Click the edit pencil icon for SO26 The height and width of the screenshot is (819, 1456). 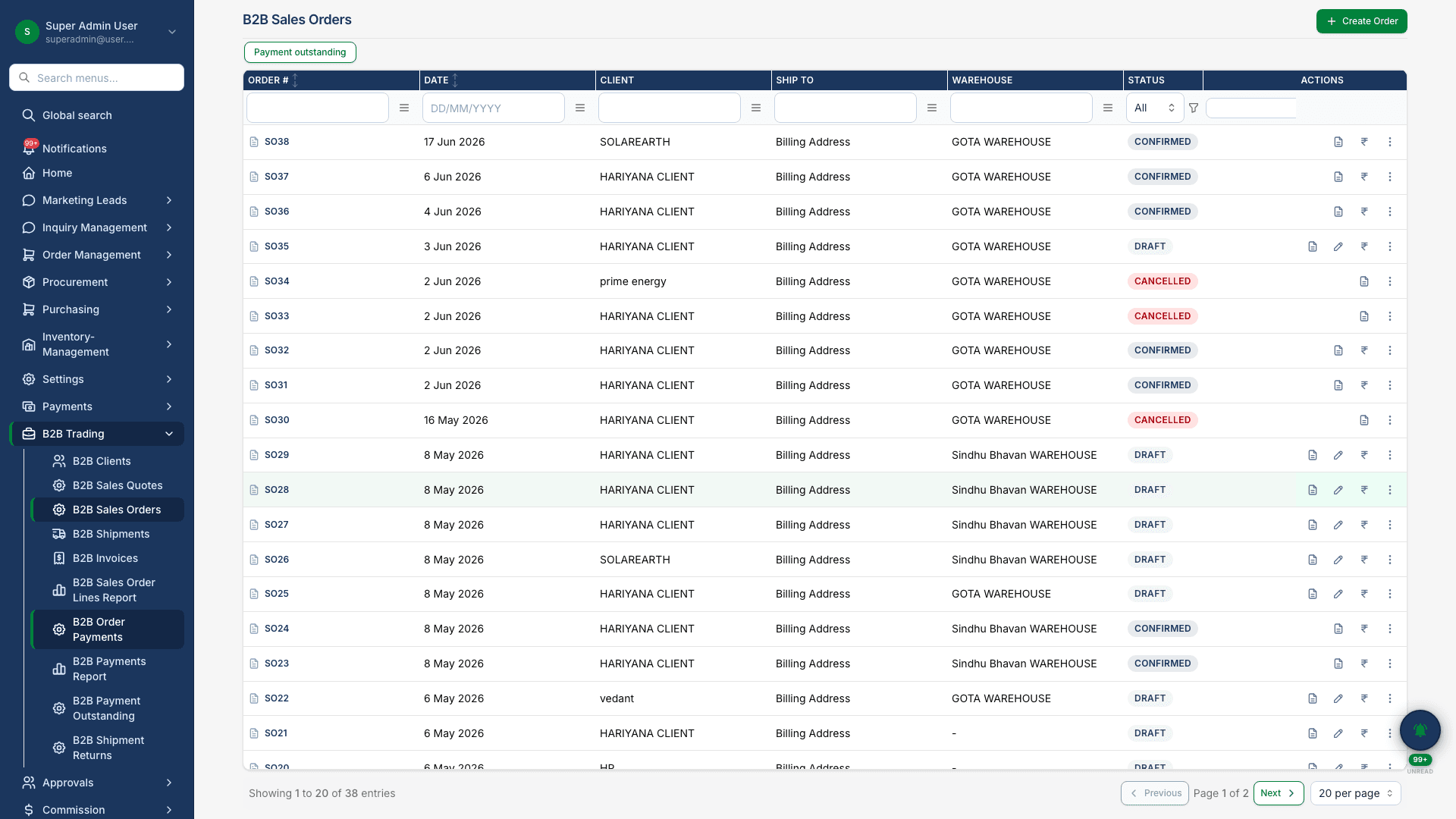click(1338, 560)
